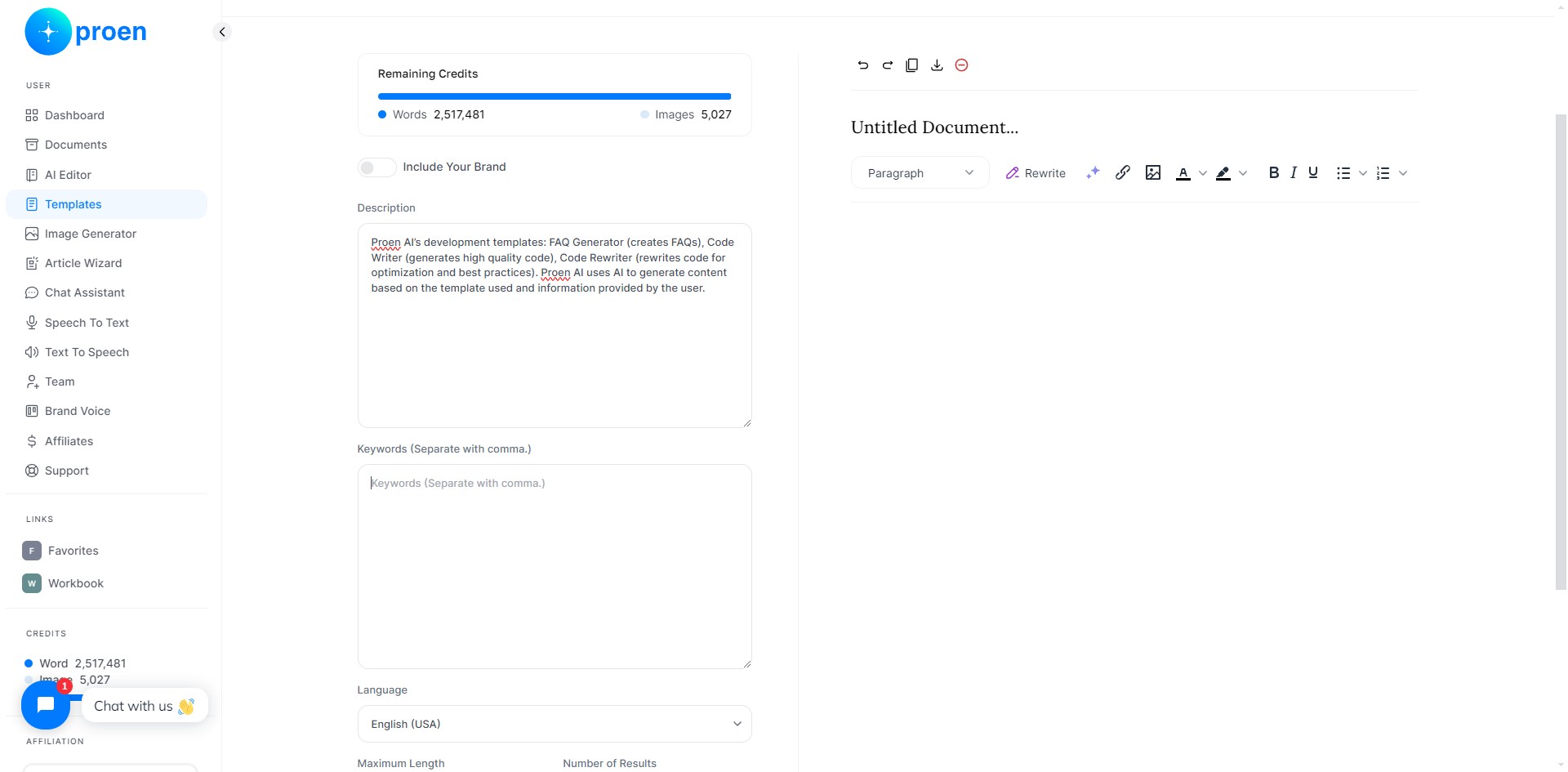Click the Images credit count 5,027
1568x772 pixels.
tap(716, 114)
